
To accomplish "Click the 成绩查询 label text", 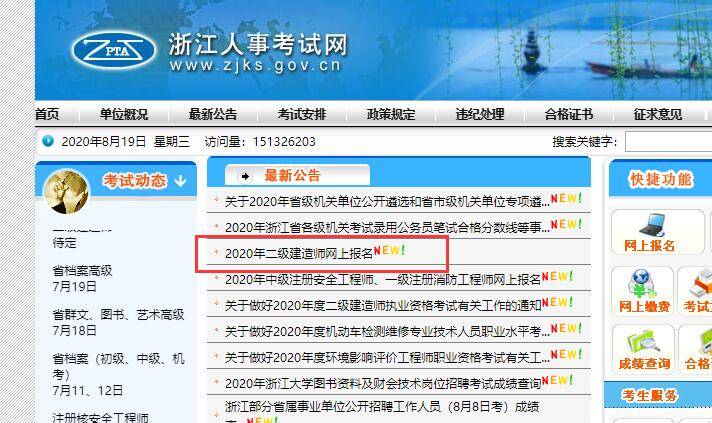I will coord(644,364).
